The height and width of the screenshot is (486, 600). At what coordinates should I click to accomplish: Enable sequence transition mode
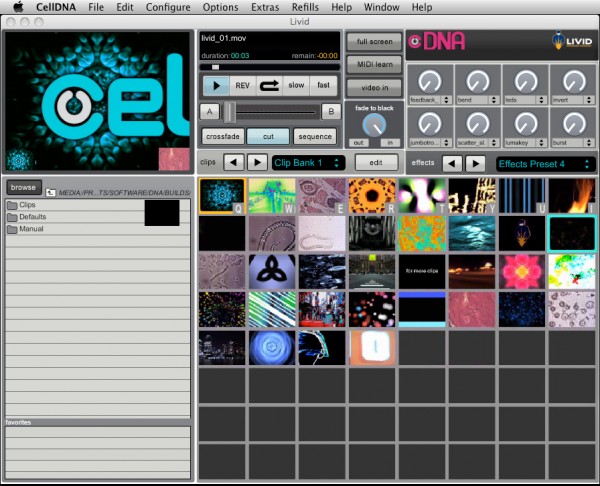315,137
